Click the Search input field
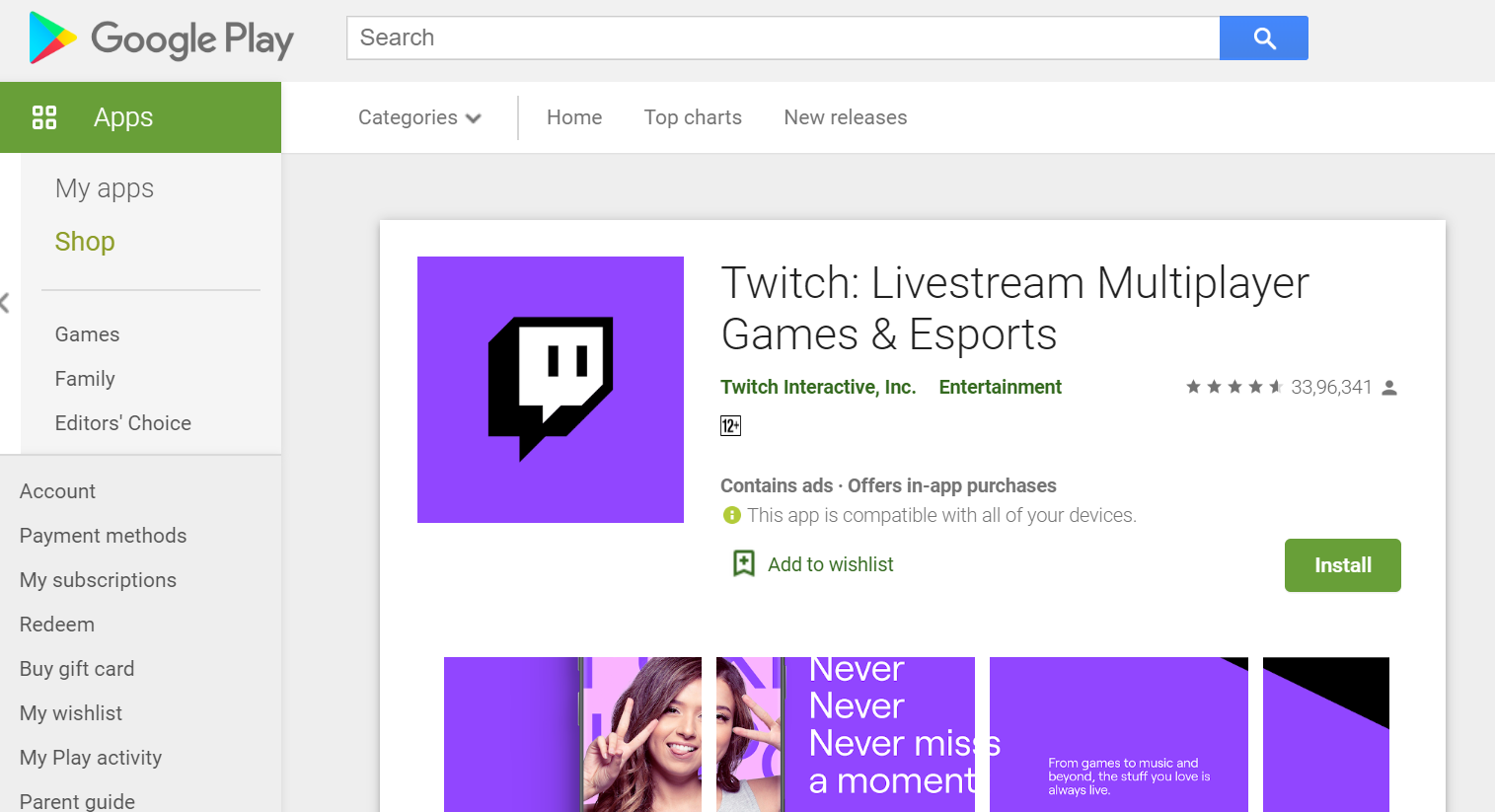The width and height of the screenshot is (1495, 812). (784, 37)
